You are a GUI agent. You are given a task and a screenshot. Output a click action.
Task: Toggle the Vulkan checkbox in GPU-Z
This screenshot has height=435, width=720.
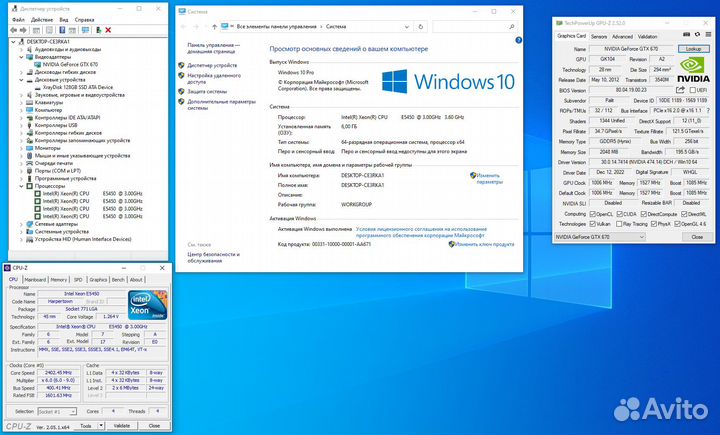pos(592,224)
